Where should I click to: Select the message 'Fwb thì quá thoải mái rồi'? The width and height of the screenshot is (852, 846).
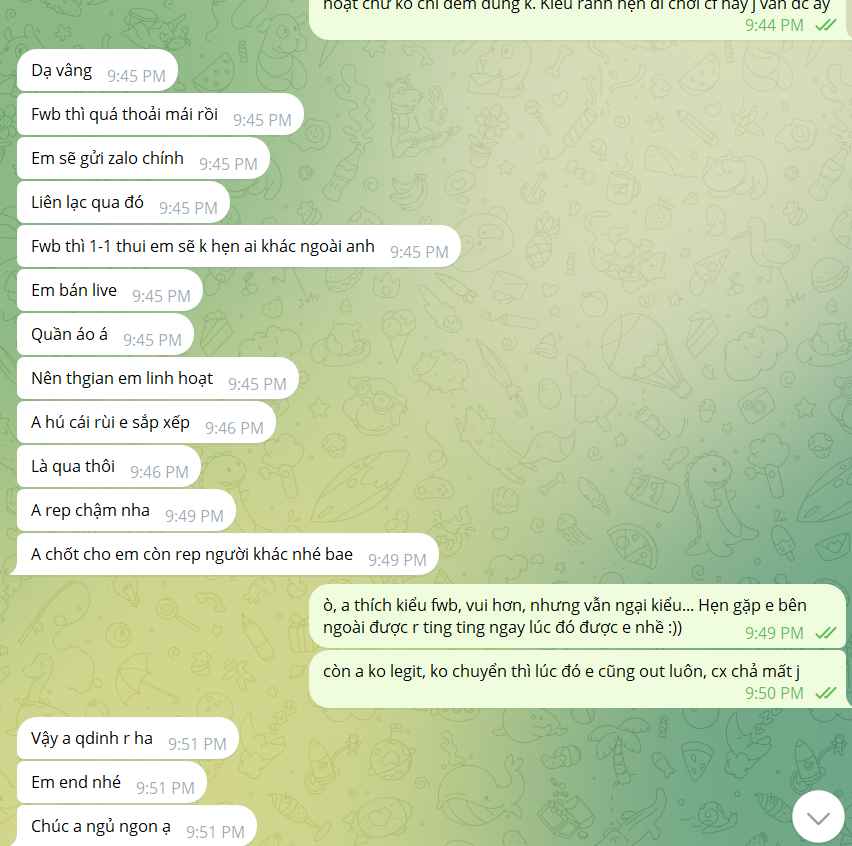click(x=160, y=115)
